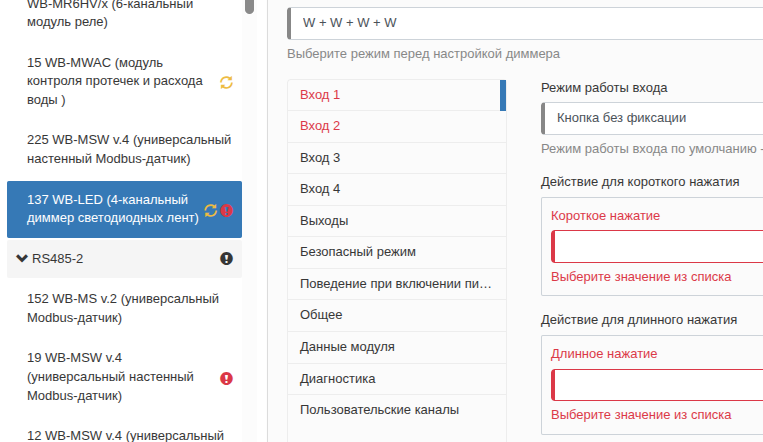
Task: Click red error icon on 137 WB-LED
Action: coord(227,210)
